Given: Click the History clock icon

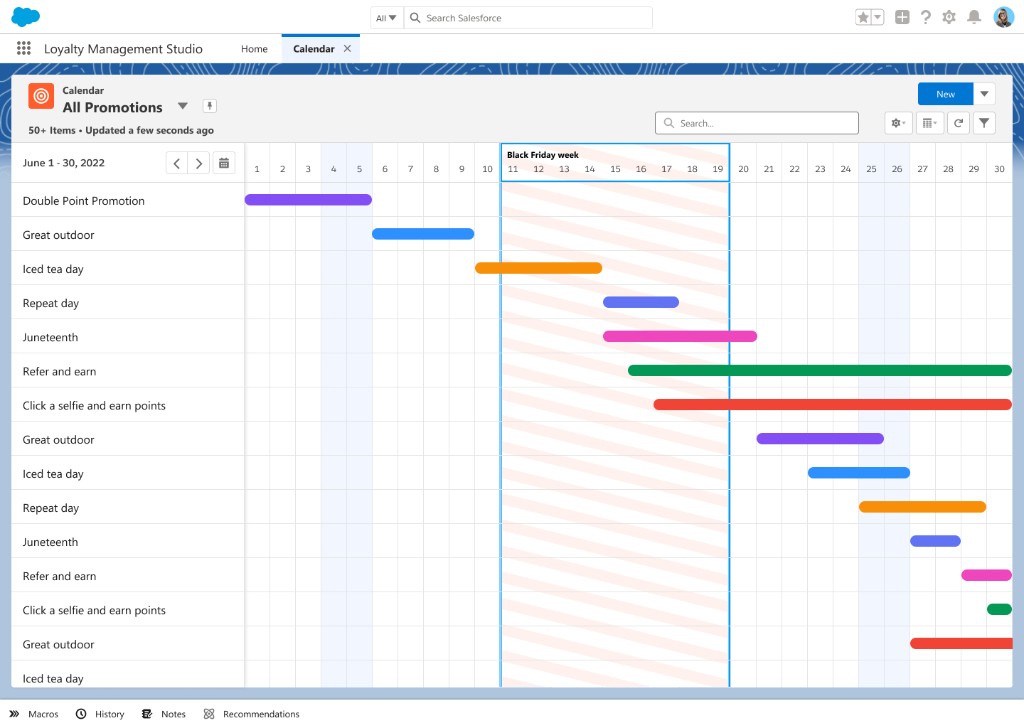Looking at the screenshot, I should 81,714.
